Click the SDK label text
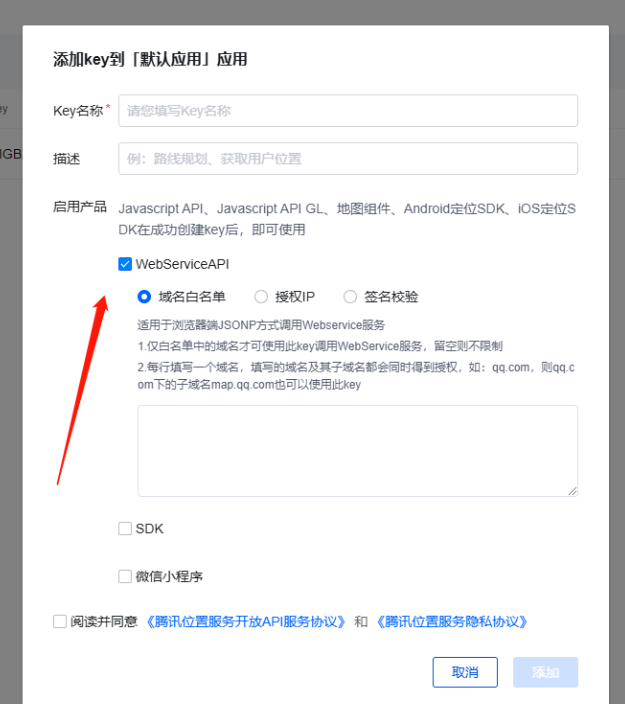Viewport: 625px width, 704px height. [x=150, y=528]
